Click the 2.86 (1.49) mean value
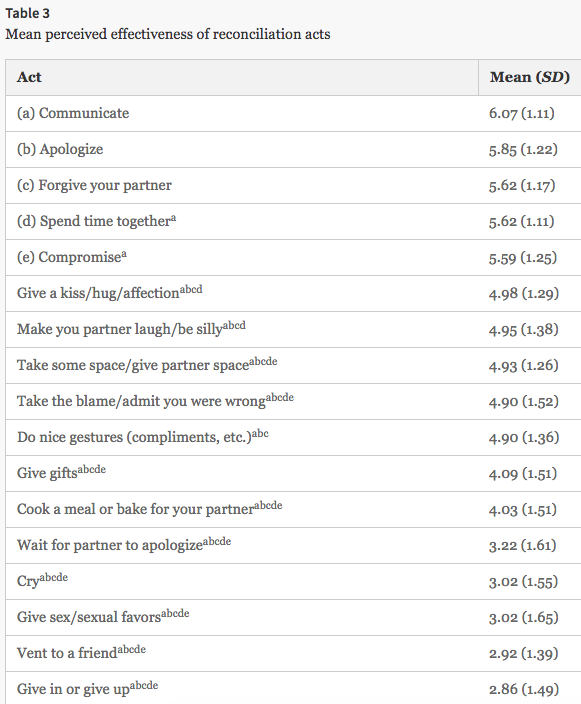The width and height of the screenshot is (581, 704). click(x=524, y=689)
